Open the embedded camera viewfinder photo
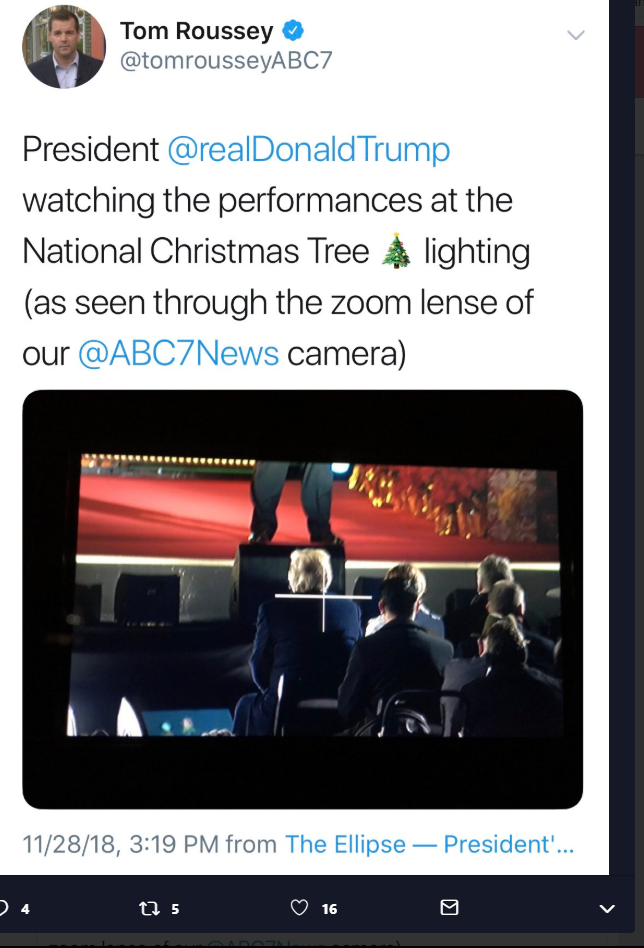The image size is (644, 948). [302, 598]
